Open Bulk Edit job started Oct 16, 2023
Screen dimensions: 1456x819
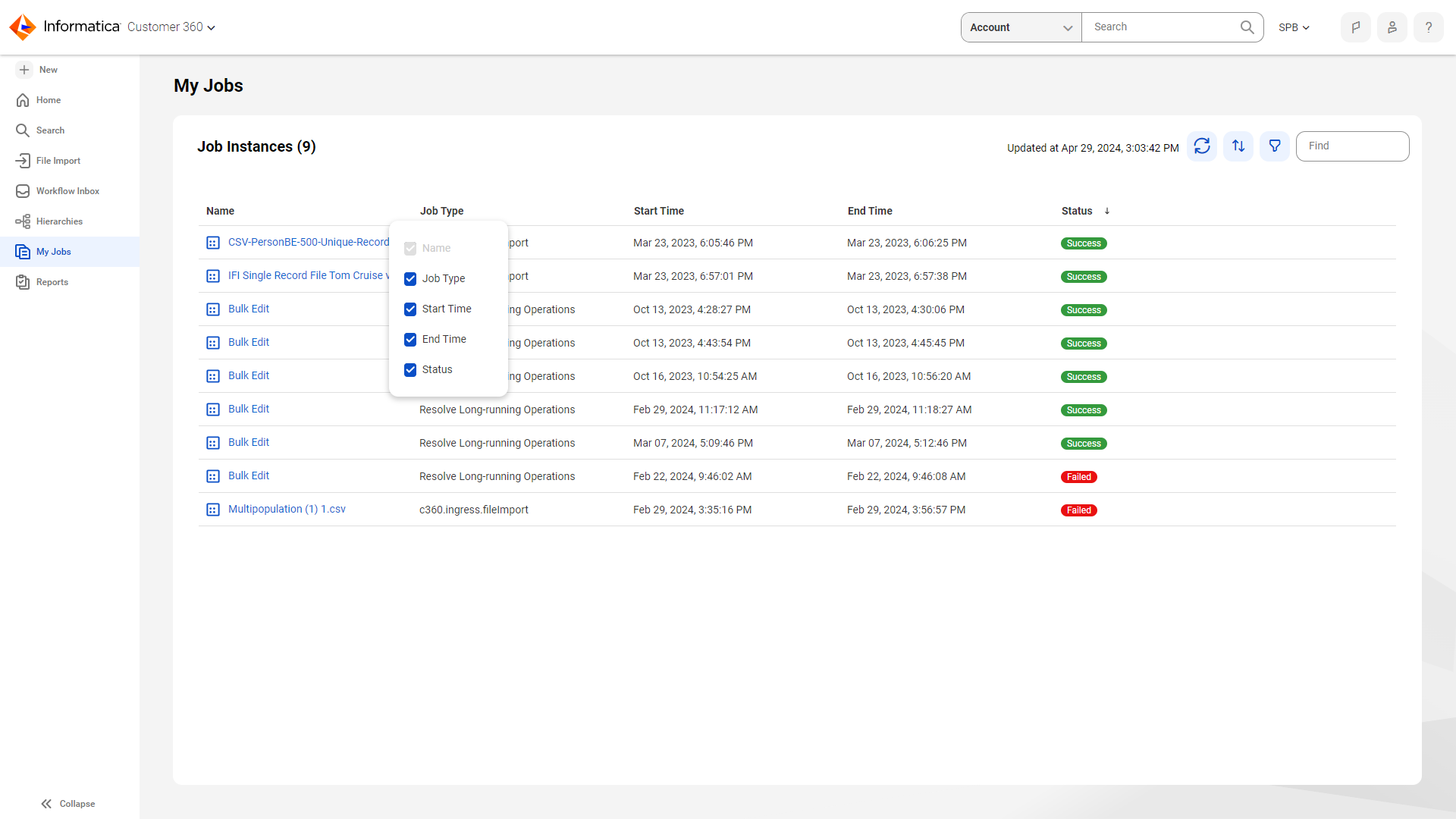pyautogui.click(x=249, y=375)
